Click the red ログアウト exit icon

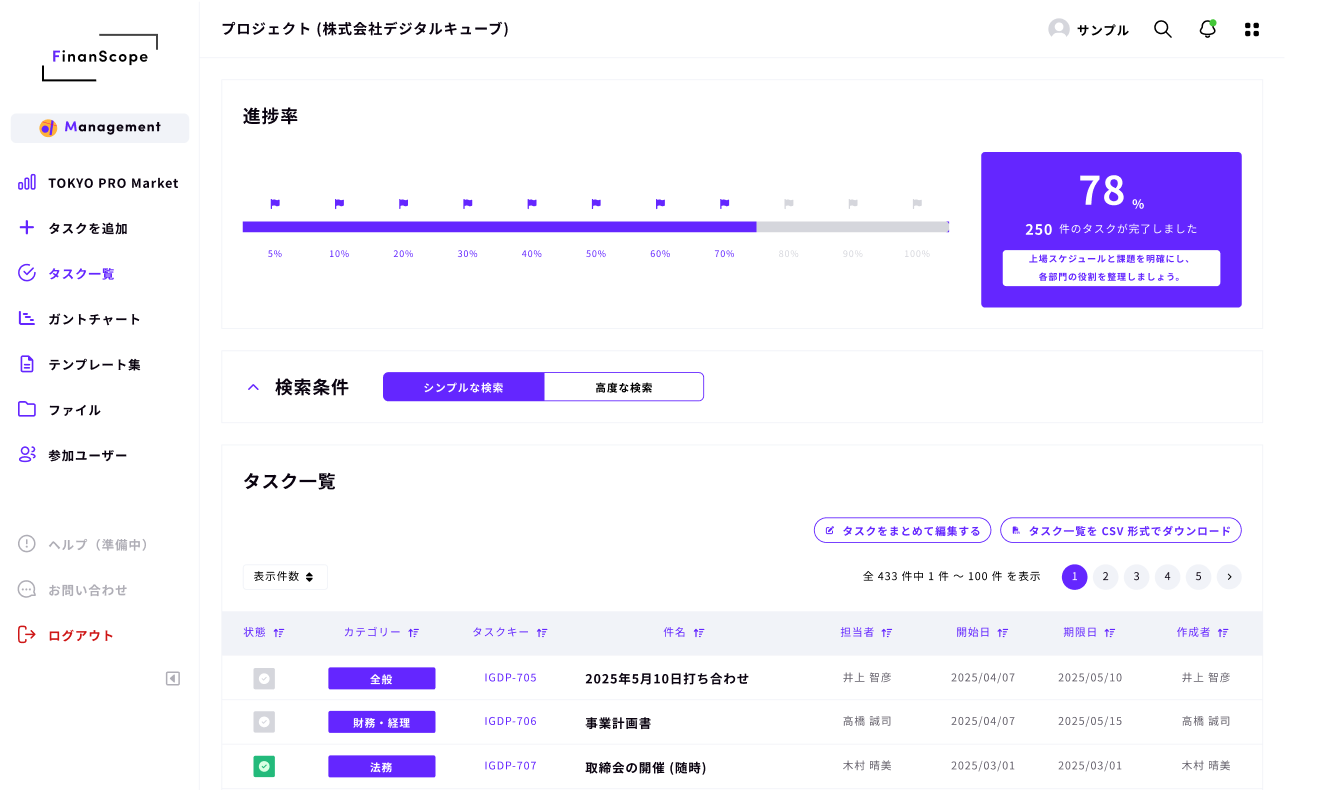[27, 635]
